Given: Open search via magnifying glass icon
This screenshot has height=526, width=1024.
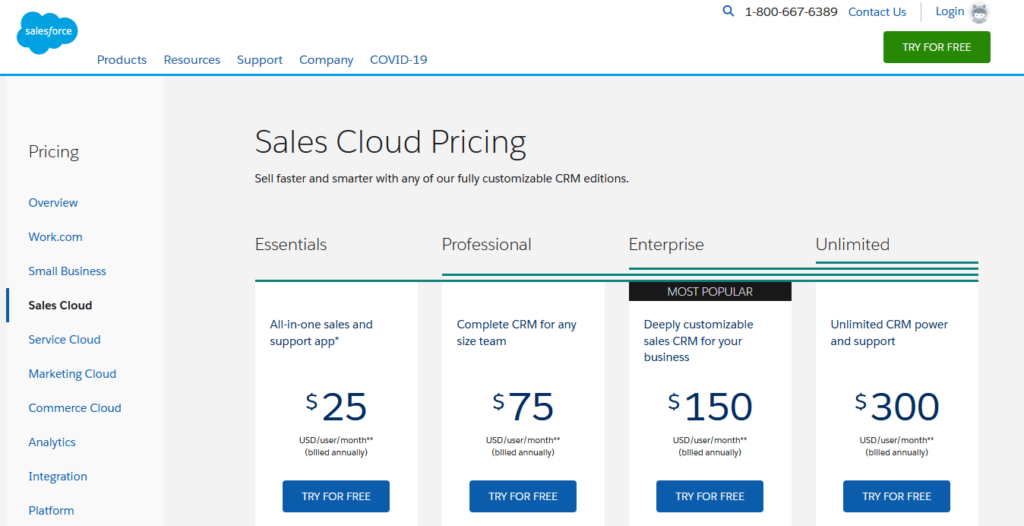Looking at the screenshot, I should 728,12.
